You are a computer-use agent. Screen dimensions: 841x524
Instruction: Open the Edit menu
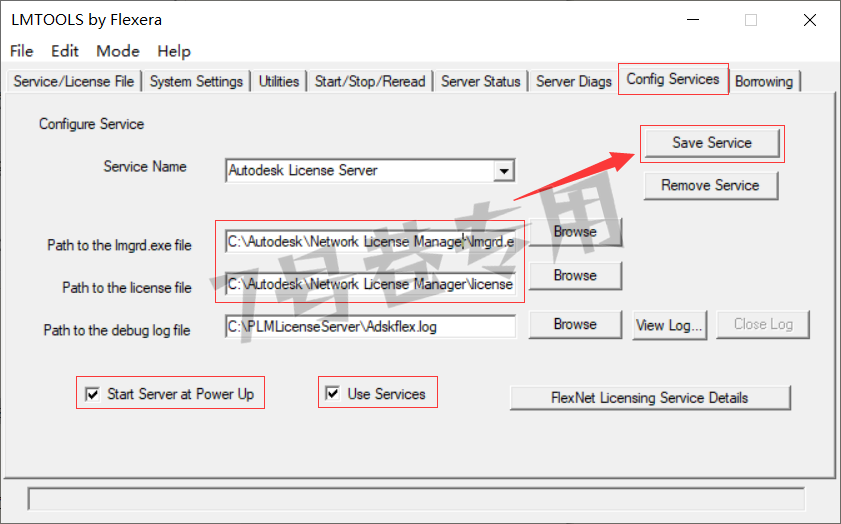pyautogui.click(x=64, y=51)
